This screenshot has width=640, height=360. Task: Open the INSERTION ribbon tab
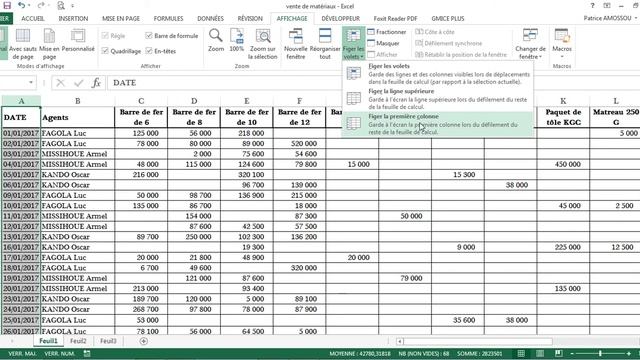coord(73,18)
